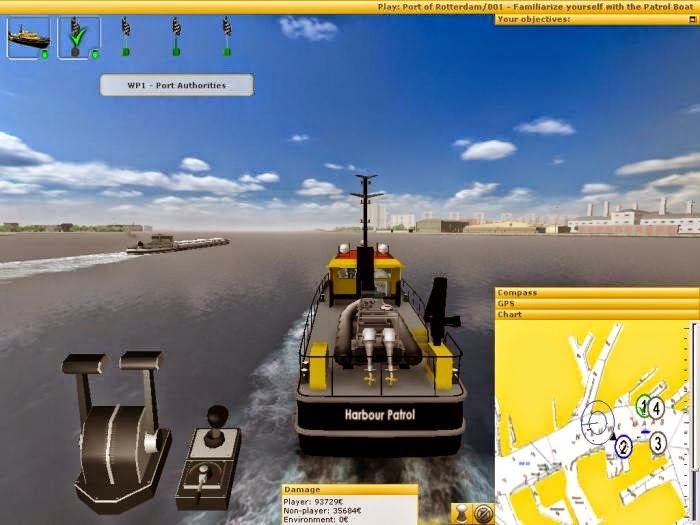Expand the Compass panel
Viewport: 700px width, 525px height.
point(596,293)
